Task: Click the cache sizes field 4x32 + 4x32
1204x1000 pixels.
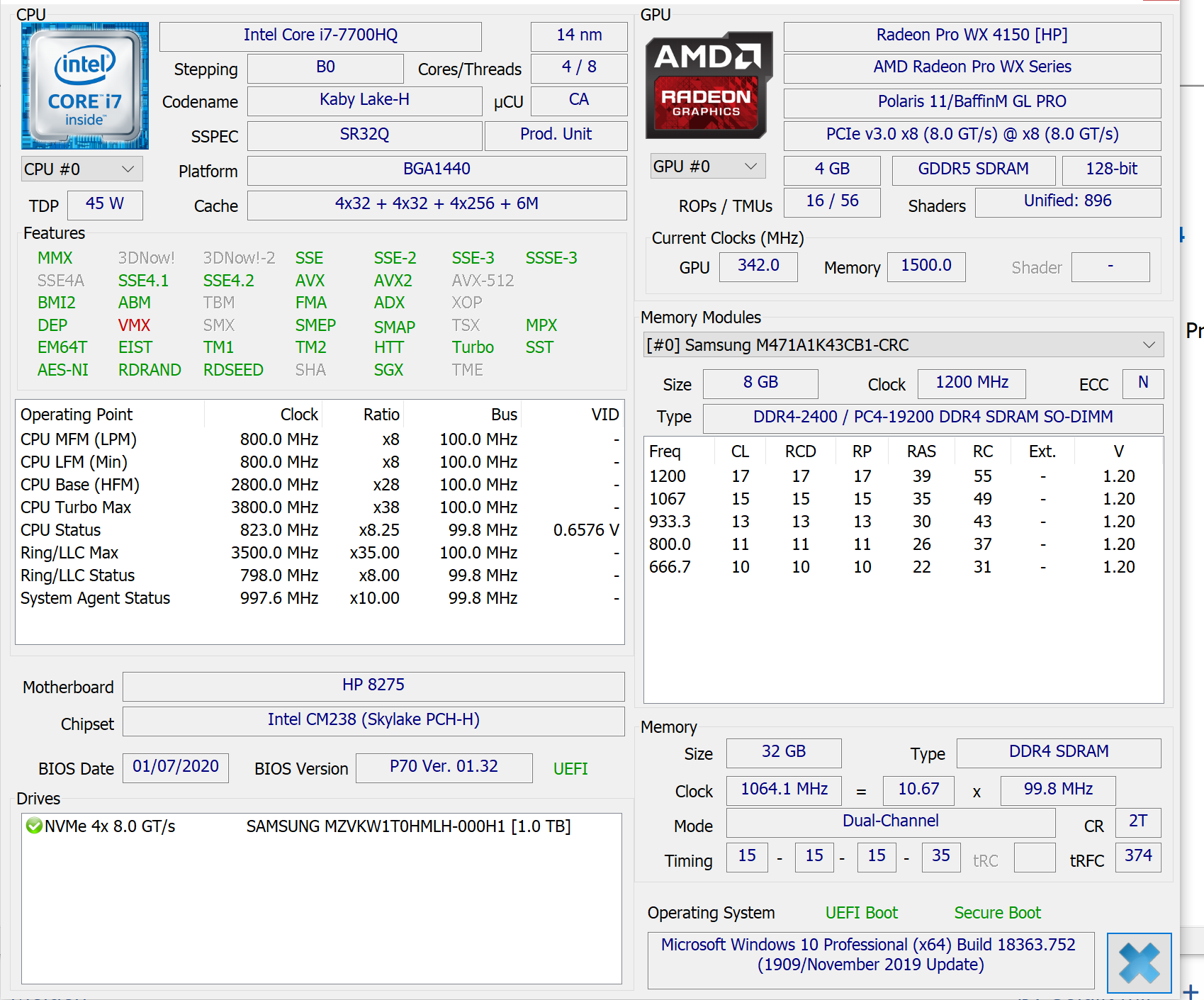Action: (x=437, y=204)
